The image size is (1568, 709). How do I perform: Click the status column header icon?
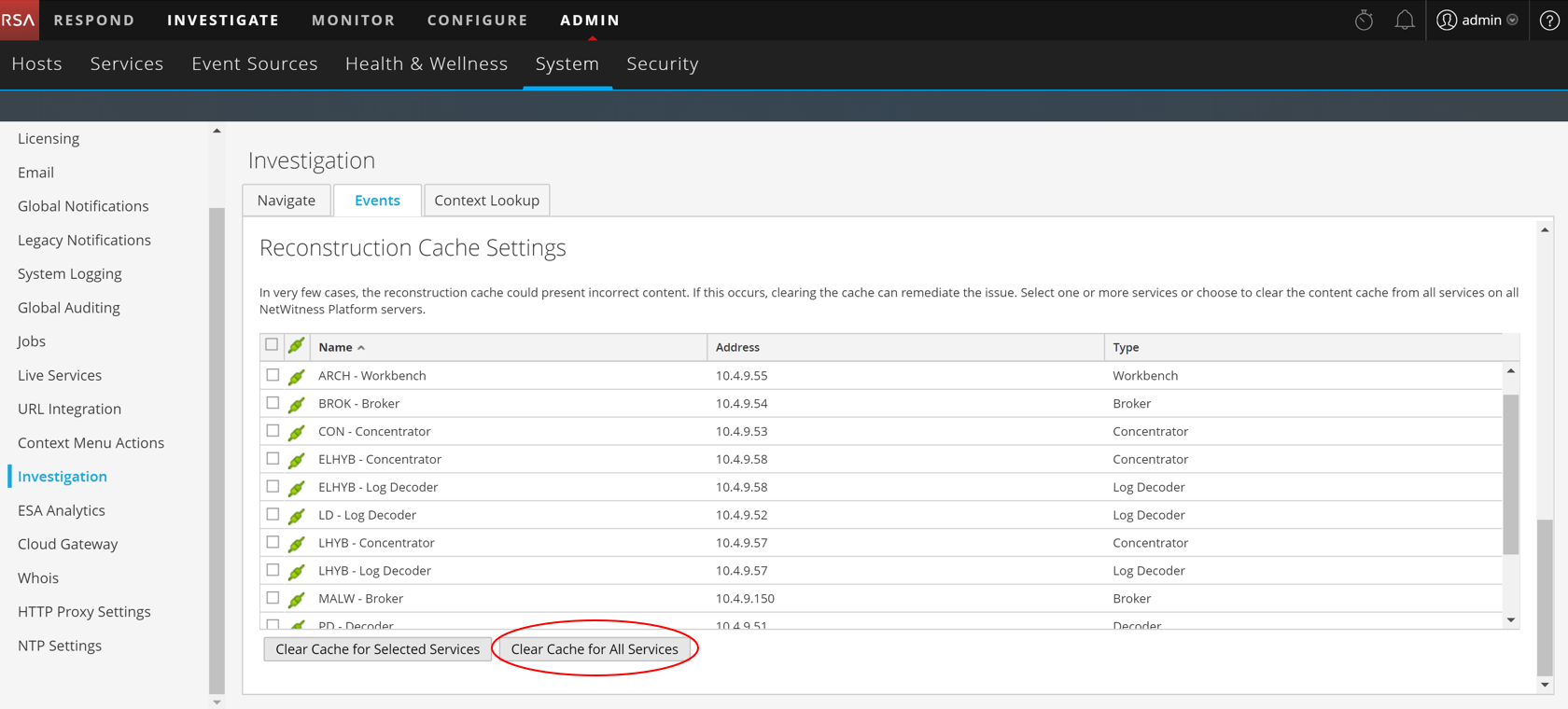coord(297,346)
